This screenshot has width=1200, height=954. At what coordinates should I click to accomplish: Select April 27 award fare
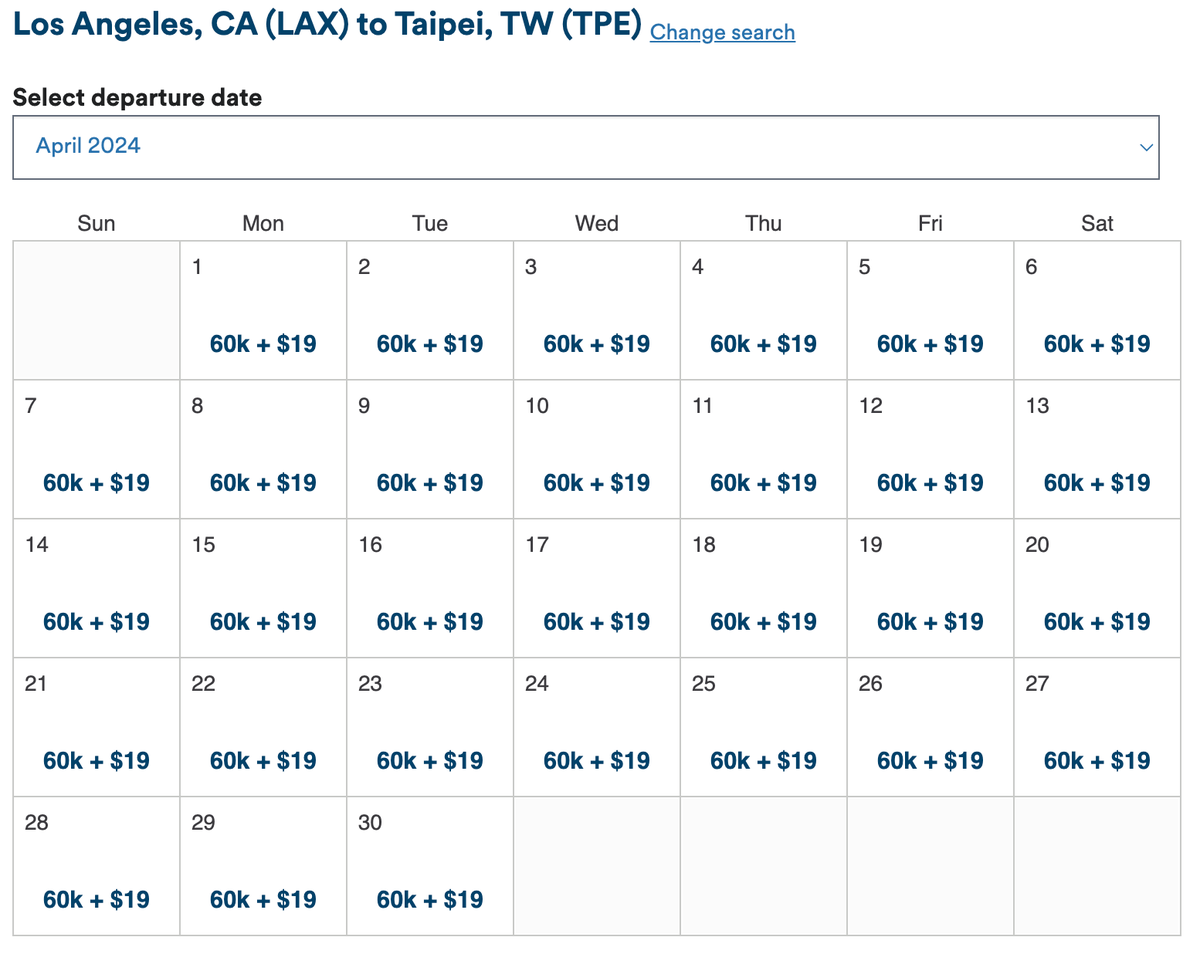pyautogui.click(x=1097, y=761)
